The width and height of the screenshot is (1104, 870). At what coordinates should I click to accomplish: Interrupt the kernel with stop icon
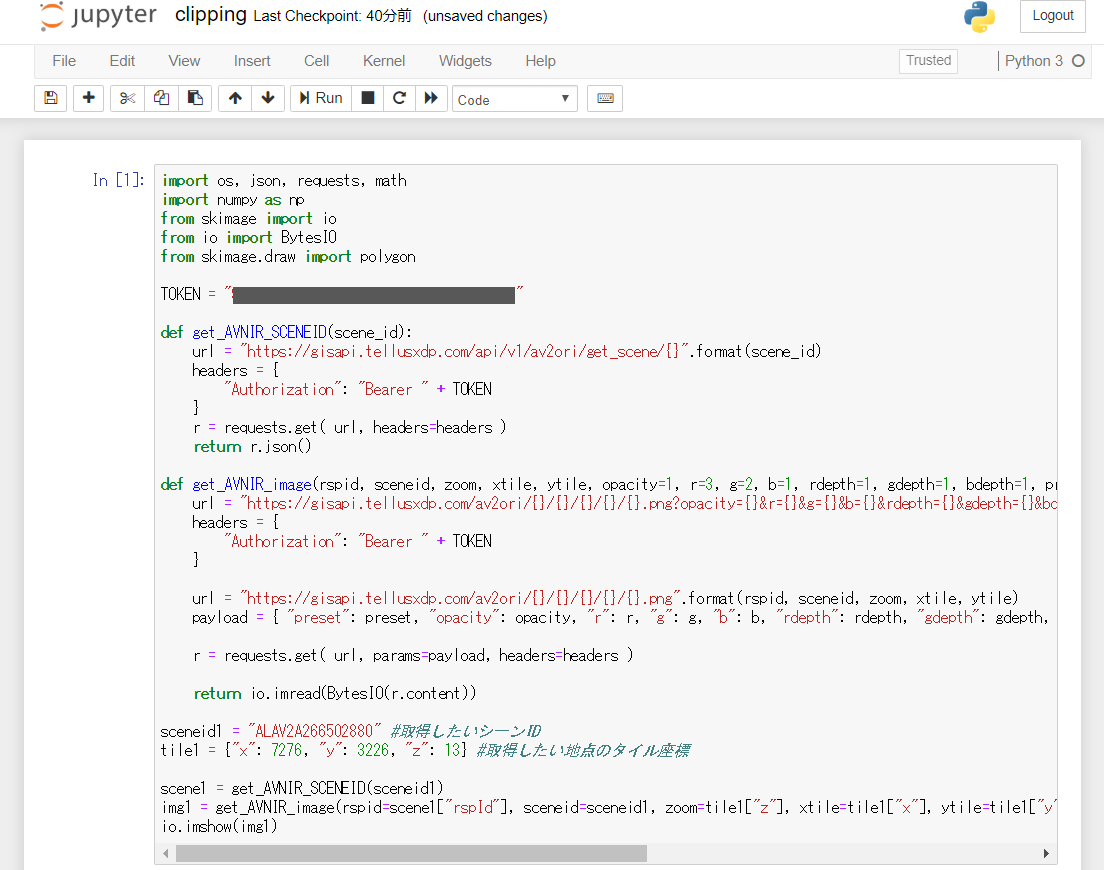tap(368, 98)
